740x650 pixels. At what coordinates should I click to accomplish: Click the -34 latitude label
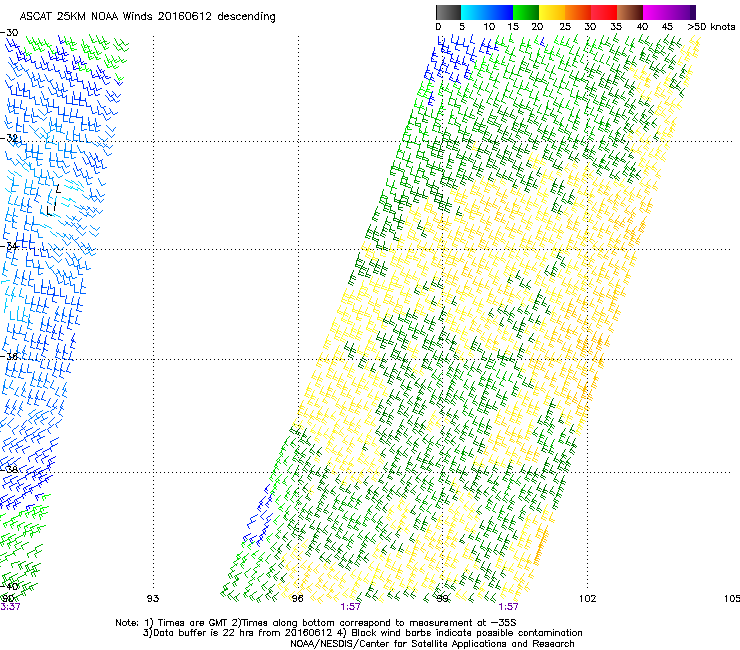(9, 246)
